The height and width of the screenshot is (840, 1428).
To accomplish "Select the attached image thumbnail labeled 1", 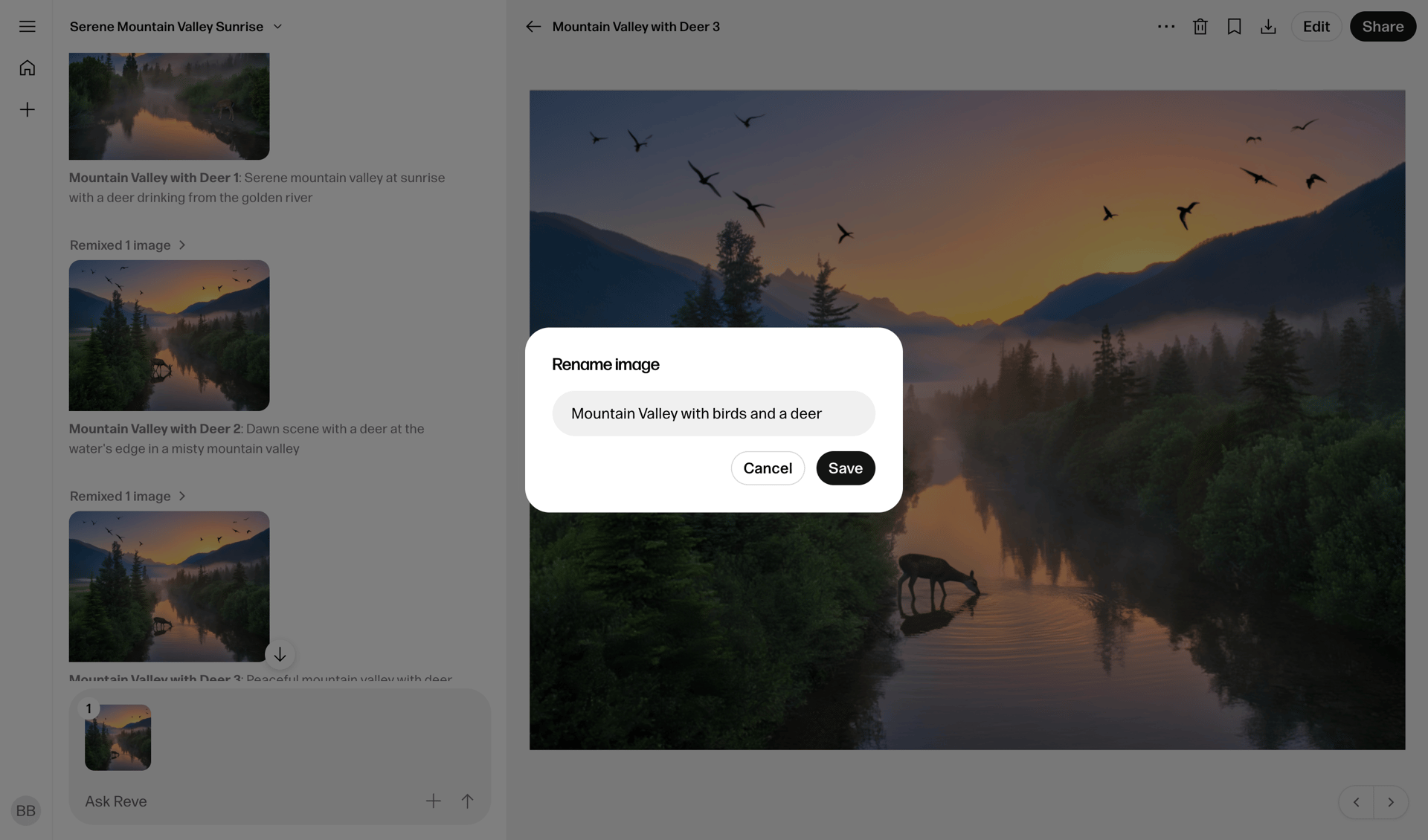I will pyautogui.click(x=118, y=737).
